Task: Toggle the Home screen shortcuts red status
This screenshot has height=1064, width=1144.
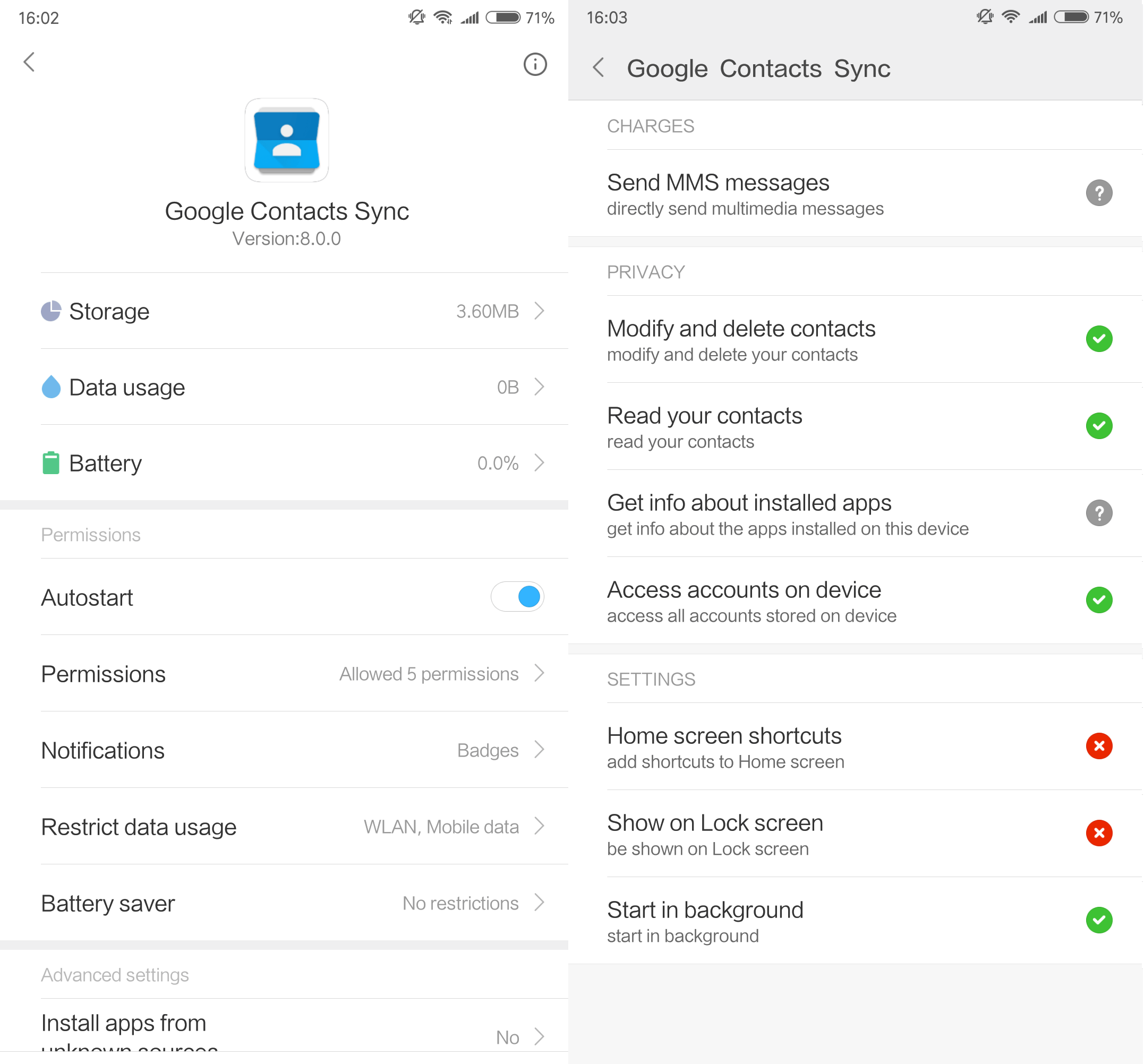Action: [x=1098, y=746]
